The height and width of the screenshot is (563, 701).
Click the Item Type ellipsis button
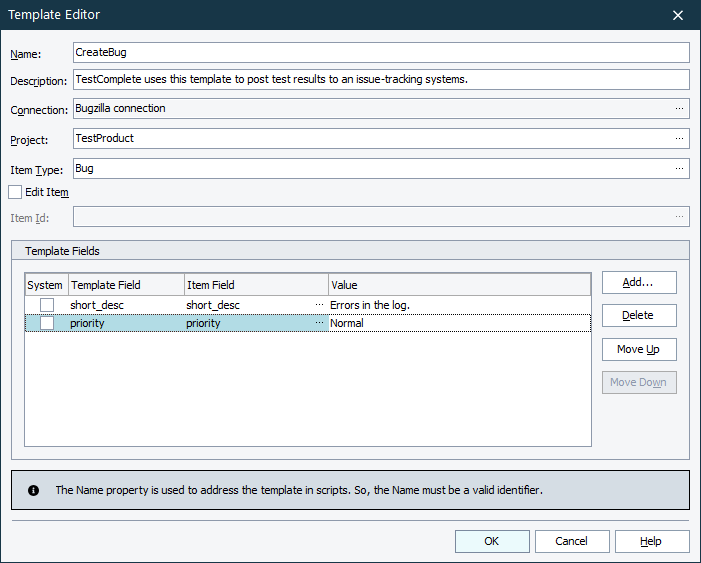[679, 169]
